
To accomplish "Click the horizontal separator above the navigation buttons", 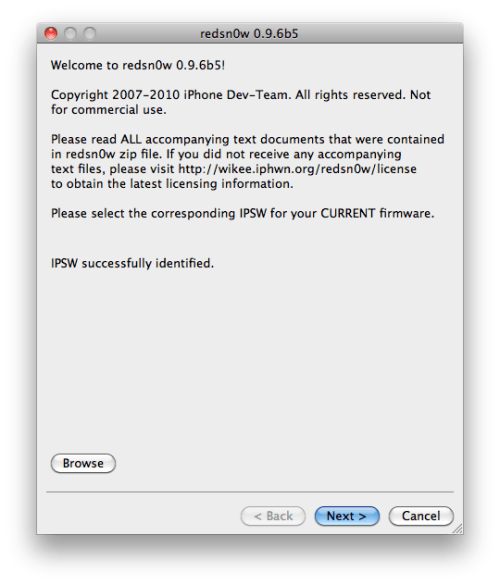I will pos(250,492).
